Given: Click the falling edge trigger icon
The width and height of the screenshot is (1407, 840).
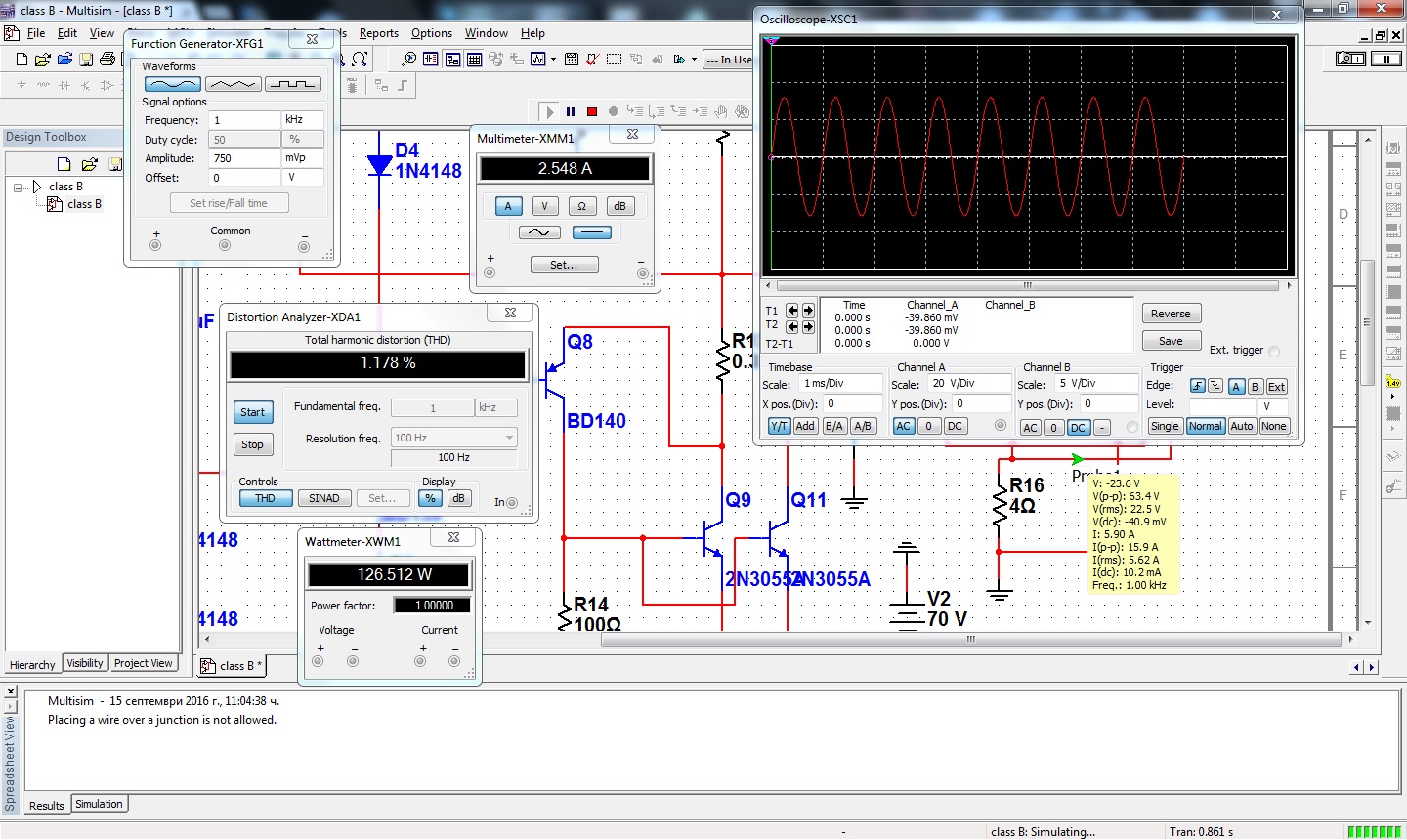Looking at the screenshot, I should (x=1215, y=386).
